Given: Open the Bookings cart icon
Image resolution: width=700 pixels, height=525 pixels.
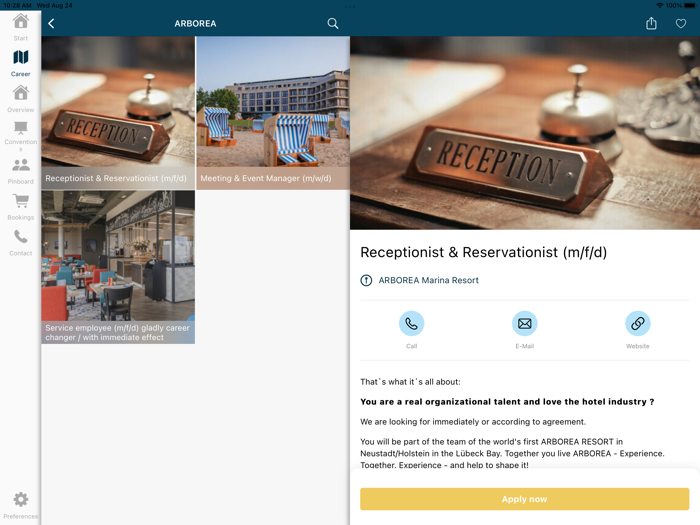Looking at the screenshot, I should click(21, 201).
